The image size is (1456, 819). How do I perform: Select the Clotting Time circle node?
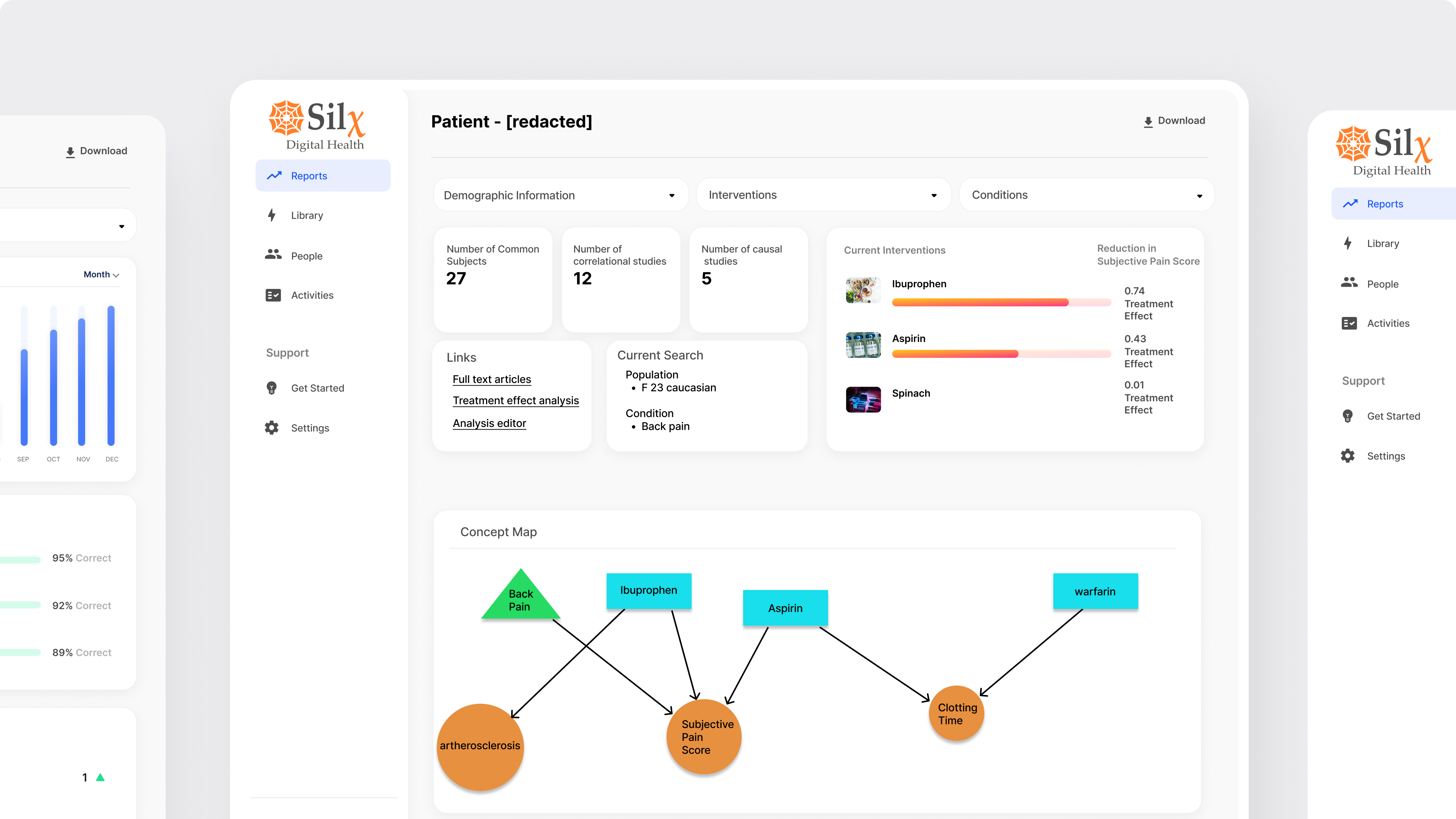tap(956, 713)
